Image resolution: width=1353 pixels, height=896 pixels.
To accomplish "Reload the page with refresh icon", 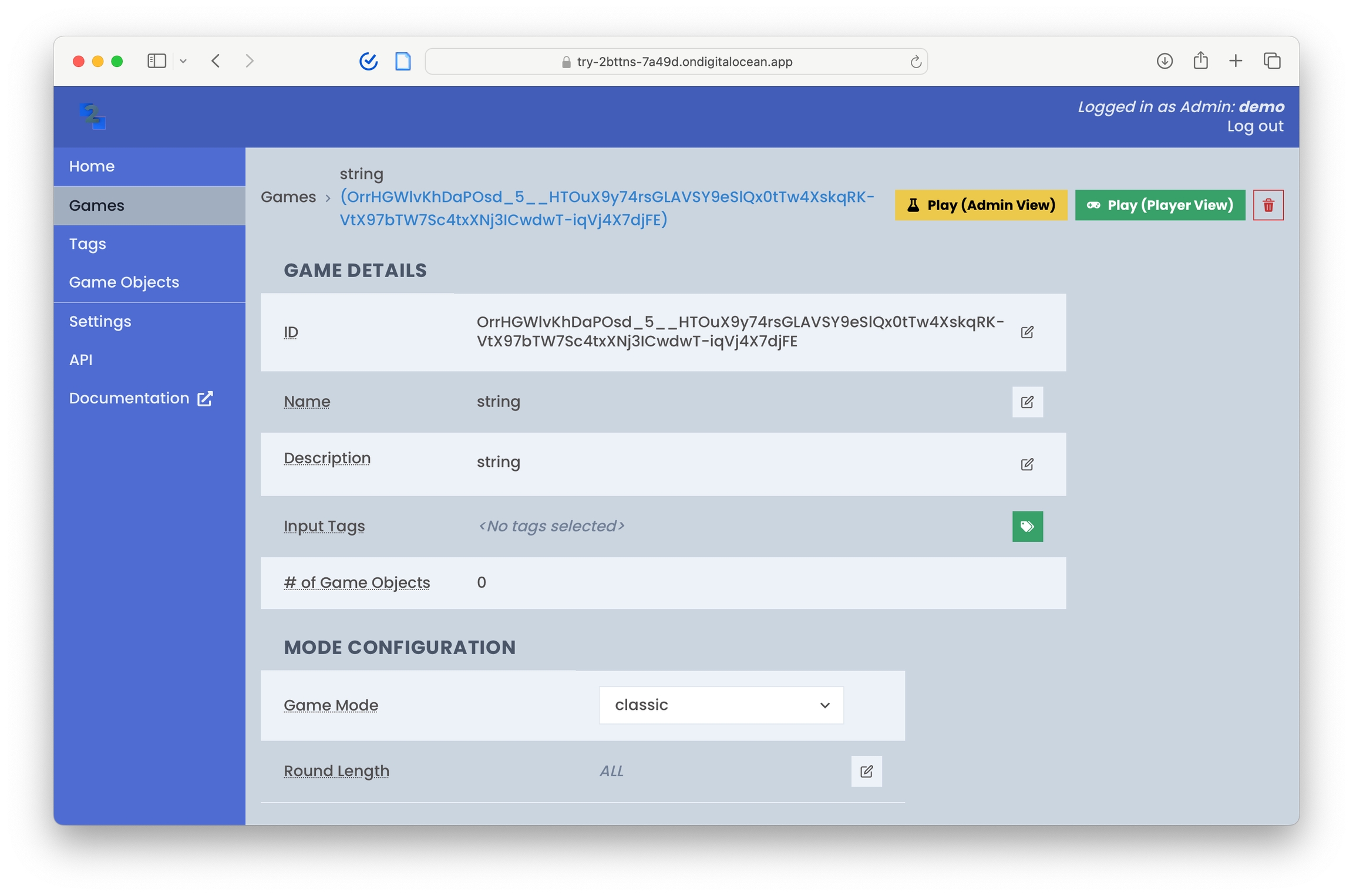I will coord(915,62).
